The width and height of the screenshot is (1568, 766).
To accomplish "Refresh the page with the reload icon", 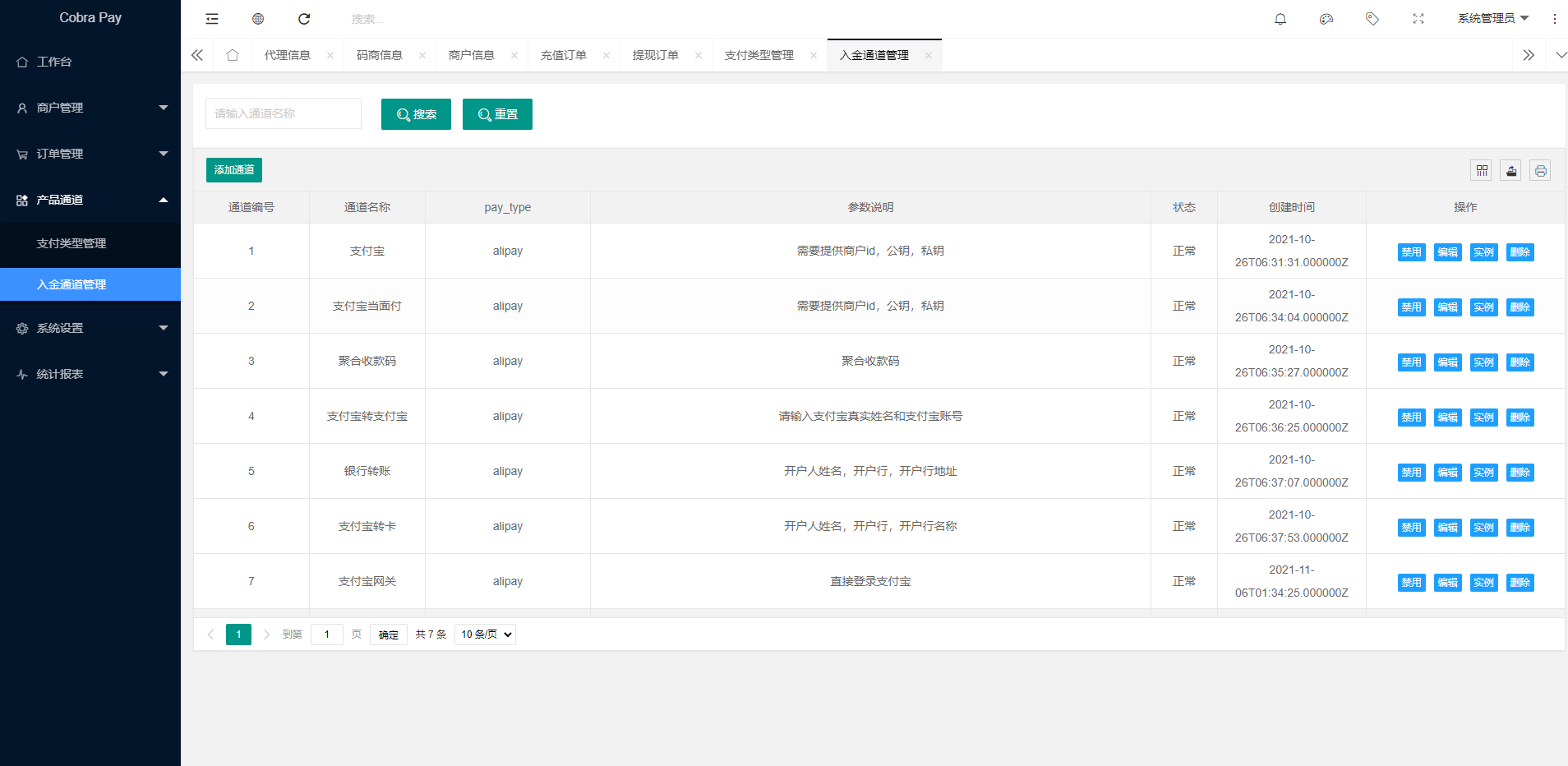I will click(x=304, y=18).
